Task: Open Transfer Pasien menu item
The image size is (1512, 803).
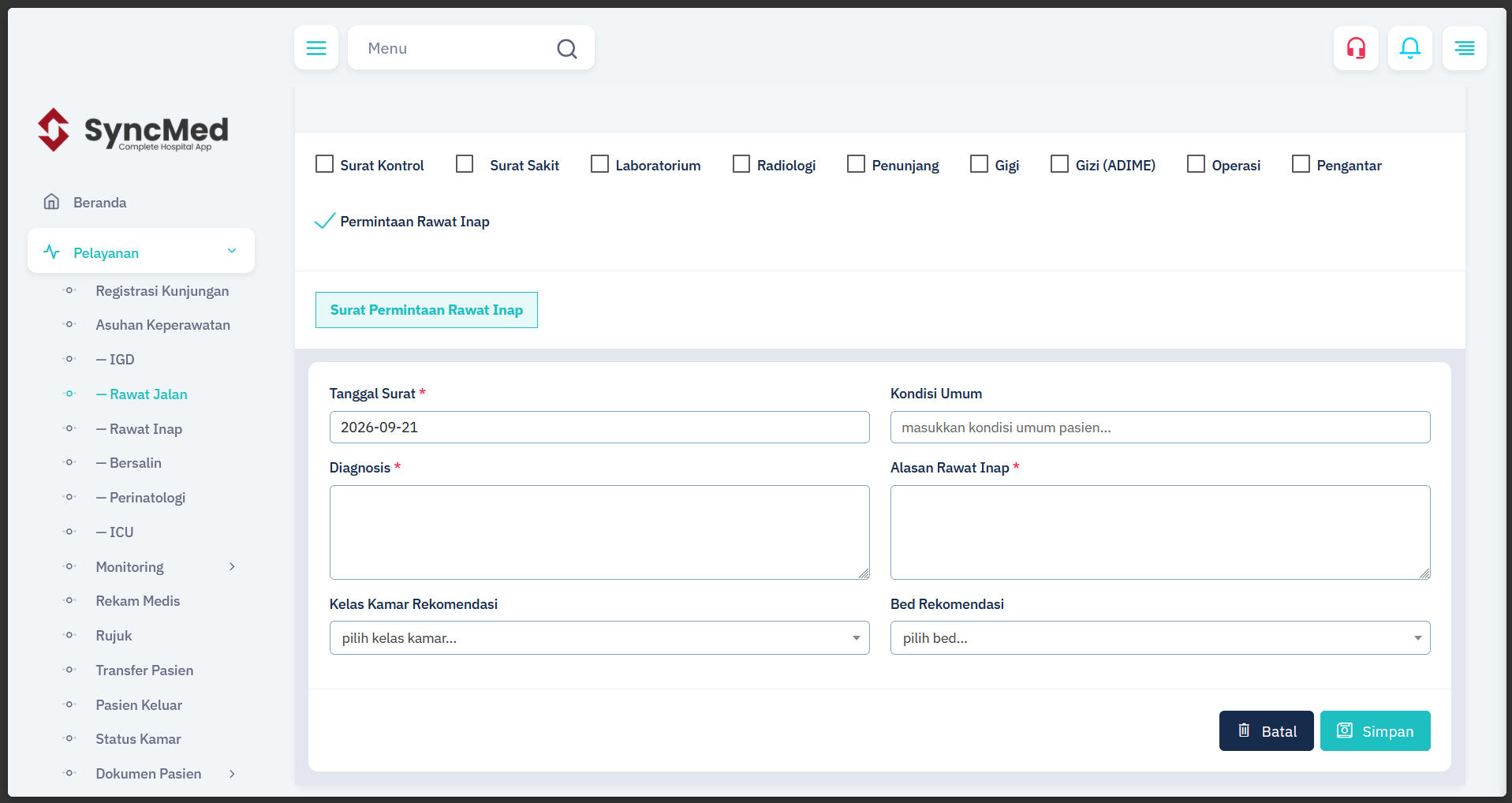Action: point(144,670)
